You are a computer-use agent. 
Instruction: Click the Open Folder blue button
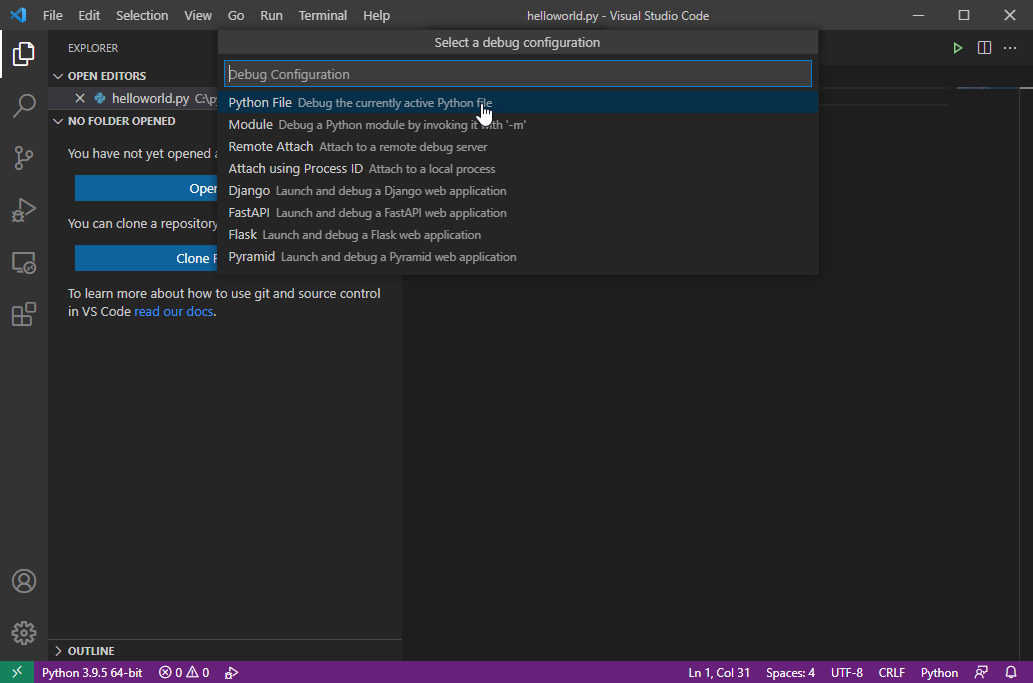tap(146, 188)
